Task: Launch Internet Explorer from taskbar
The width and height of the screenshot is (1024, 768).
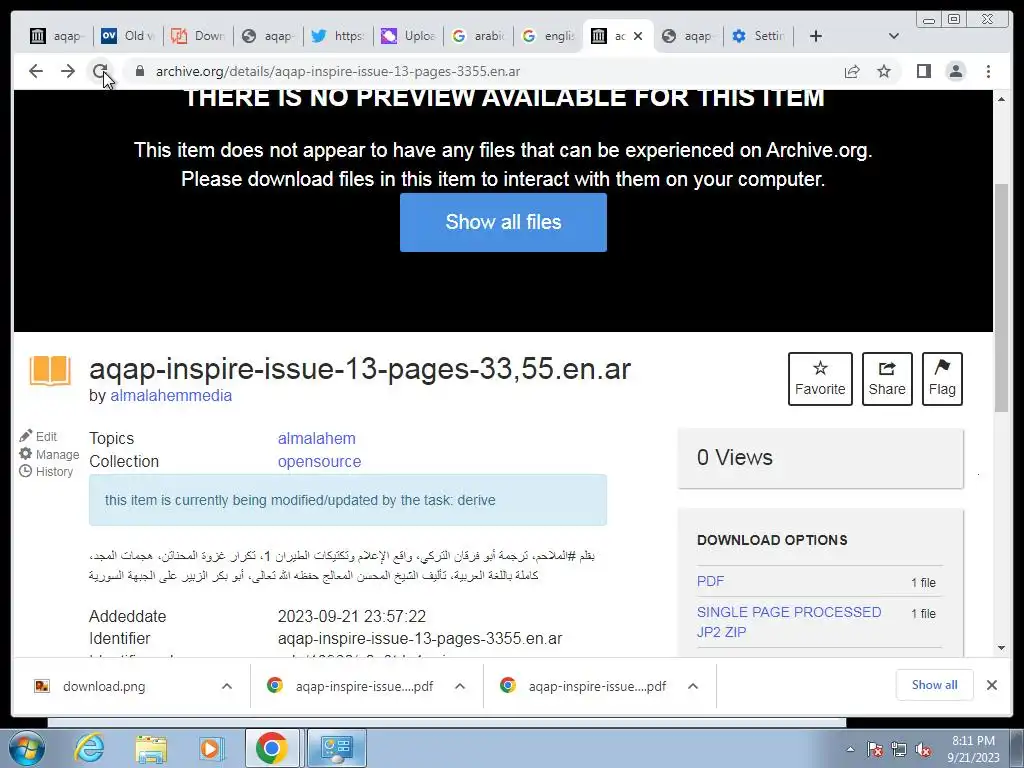Action: click(89, 748)
